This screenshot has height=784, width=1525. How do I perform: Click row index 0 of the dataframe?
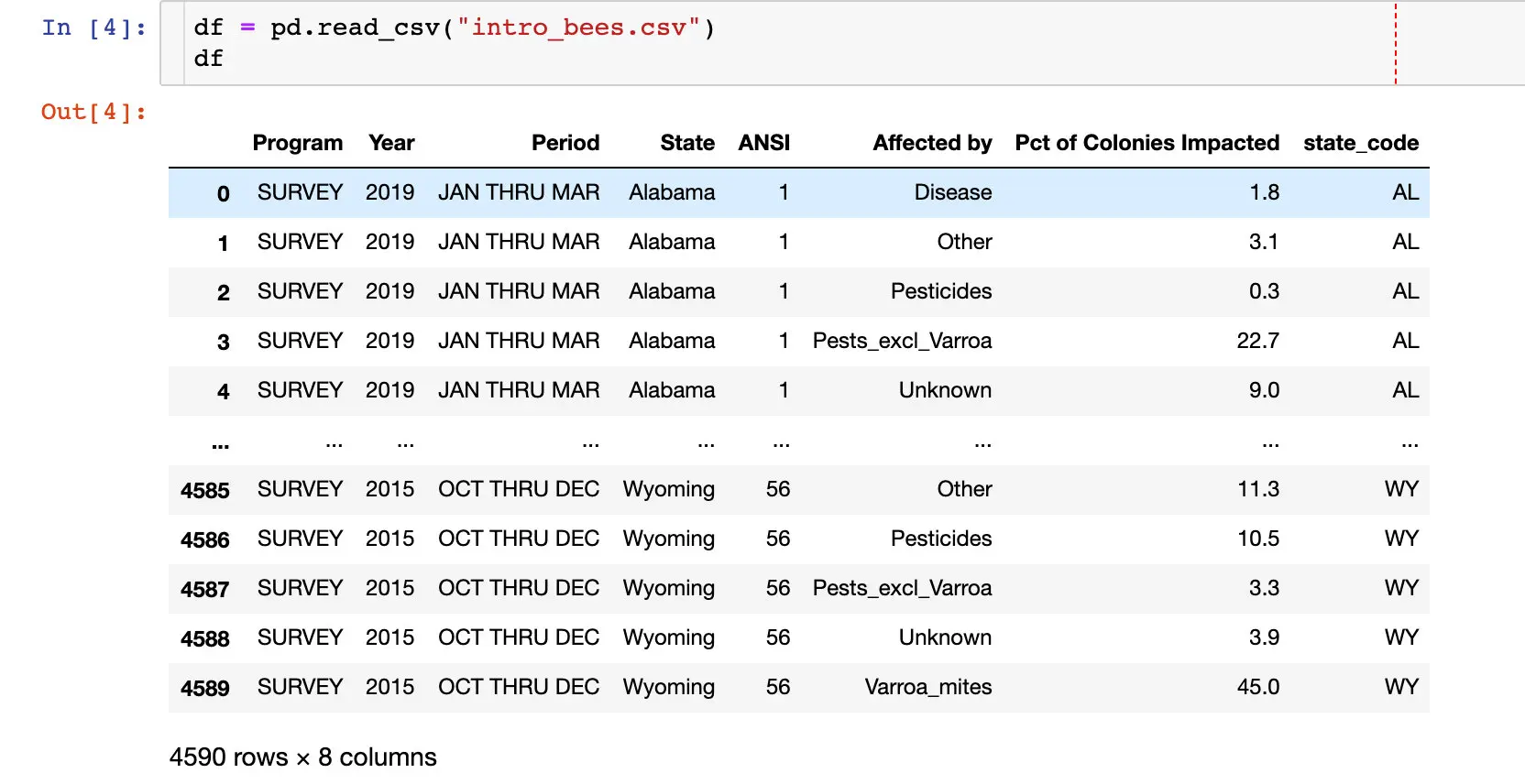[223, 193]
